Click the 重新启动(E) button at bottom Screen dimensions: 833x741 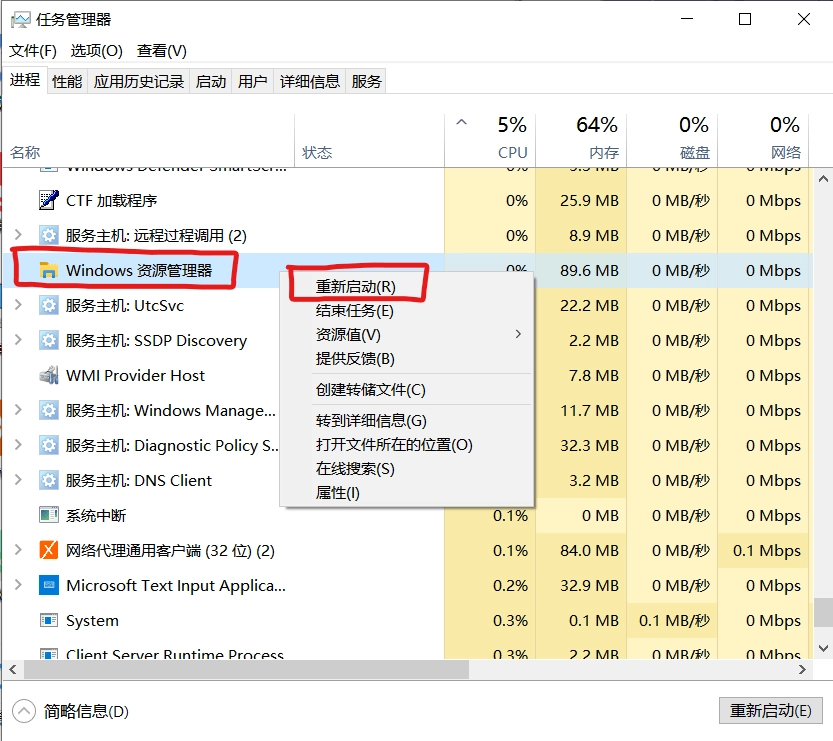tap(770, 711)
